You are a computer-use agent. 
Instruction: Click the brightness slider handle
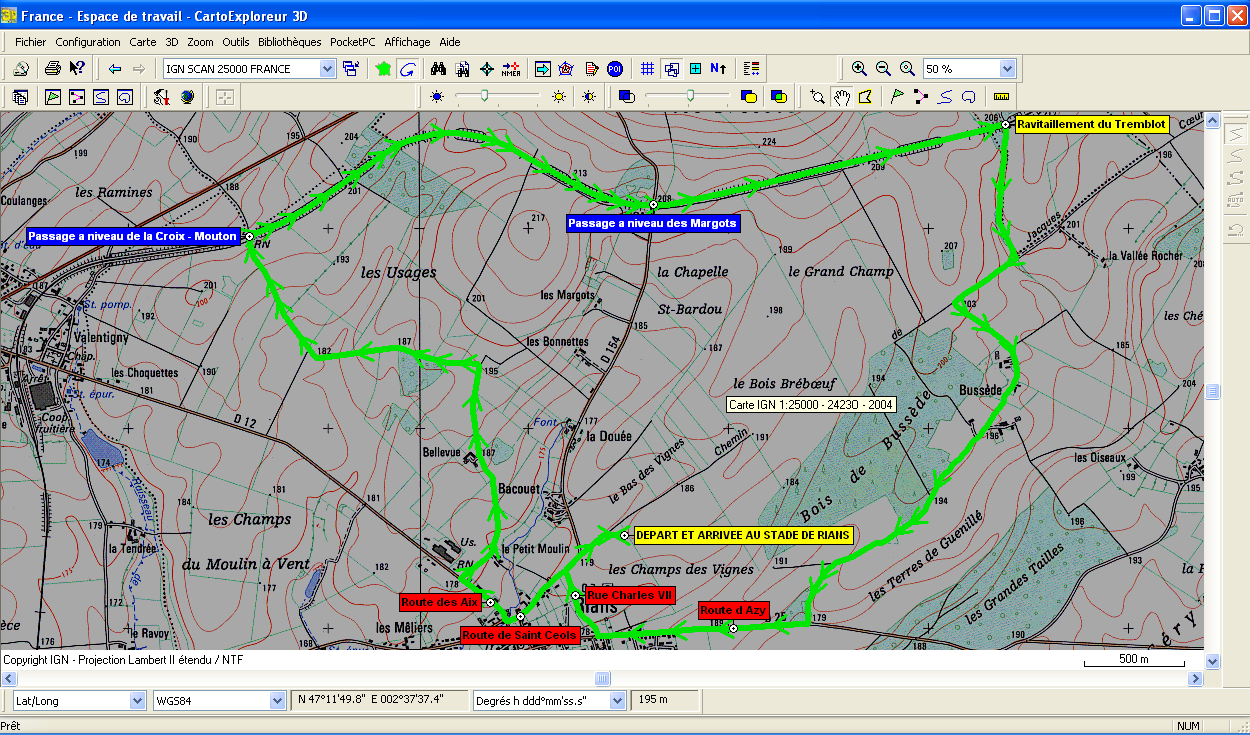click(485, 96)
